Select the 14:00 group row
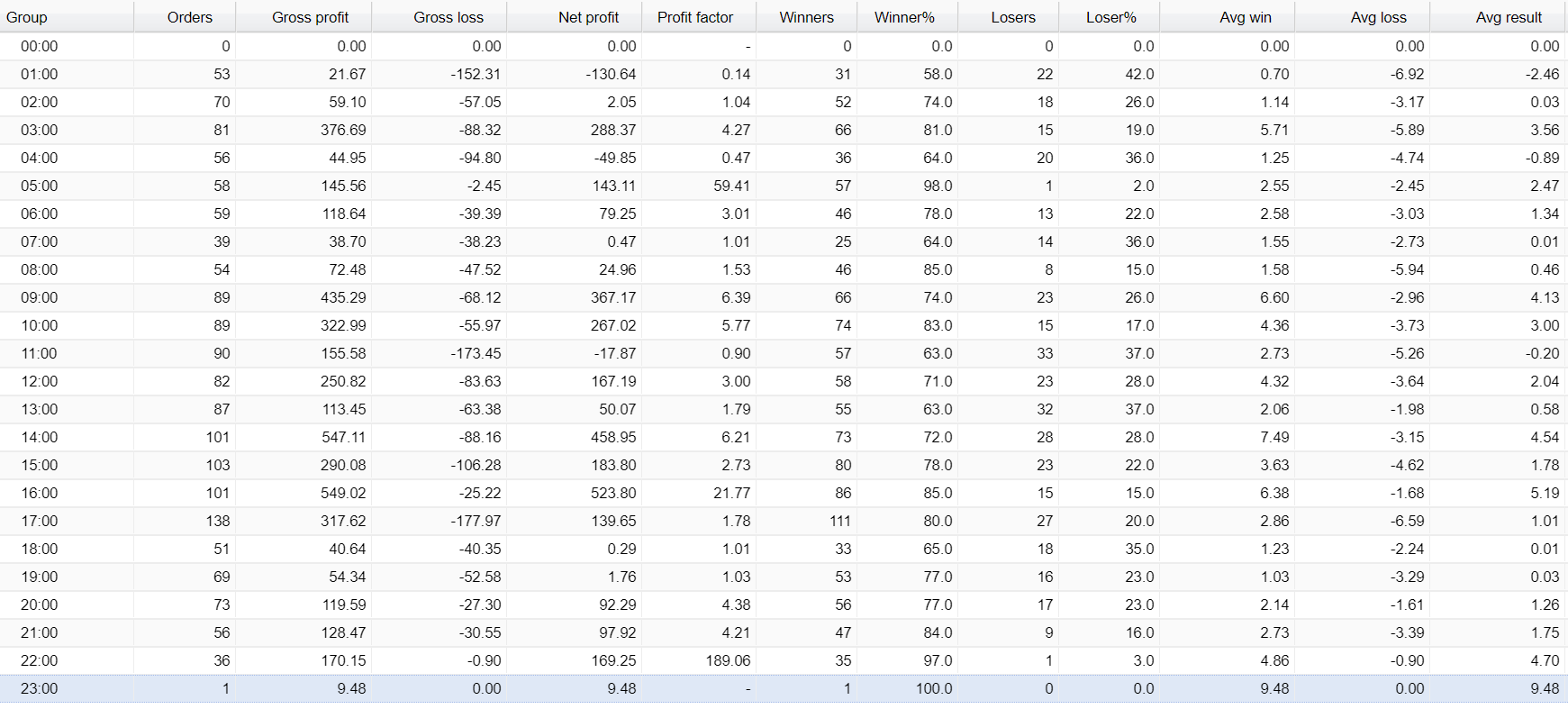The width and height of the screenshot is (1568, 709). pyautogui.click(x=784, y=437)
